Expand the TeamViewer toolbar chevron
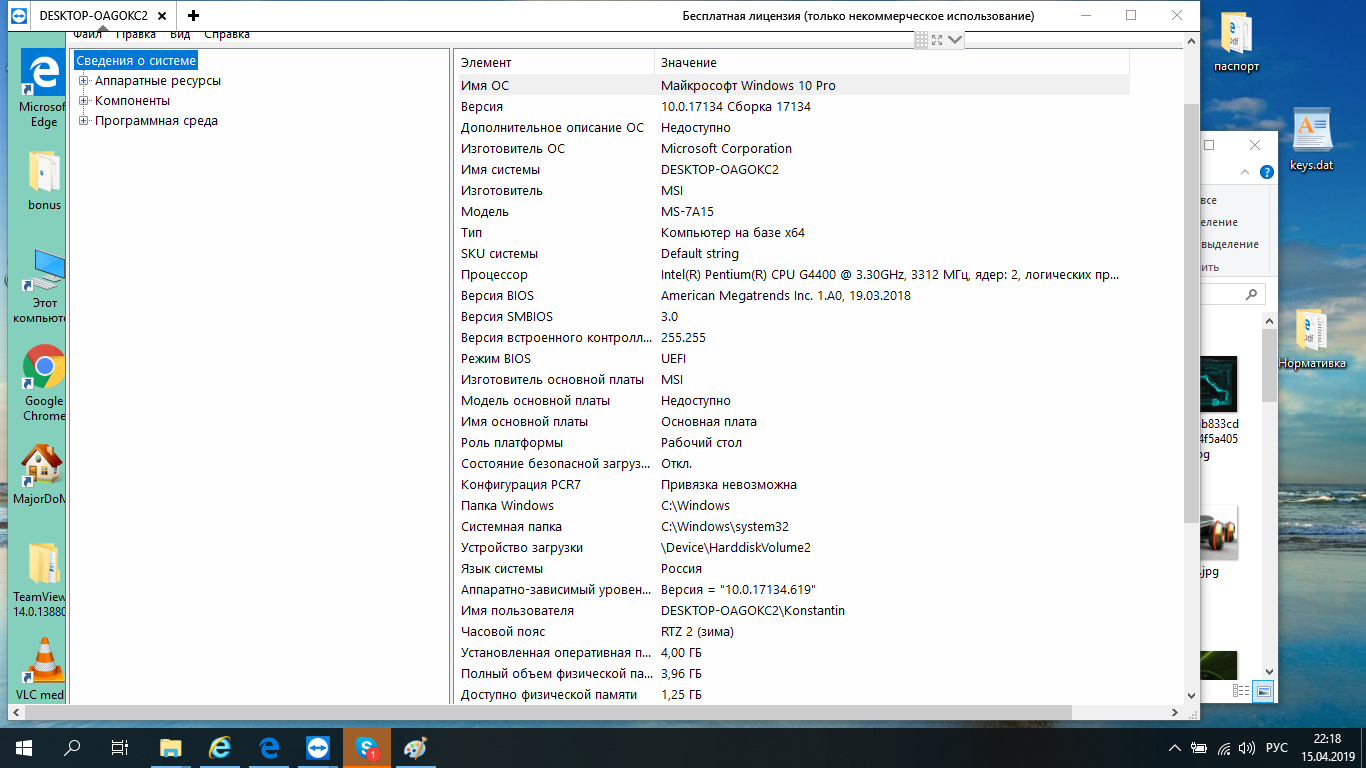 [x=955, y=40]
